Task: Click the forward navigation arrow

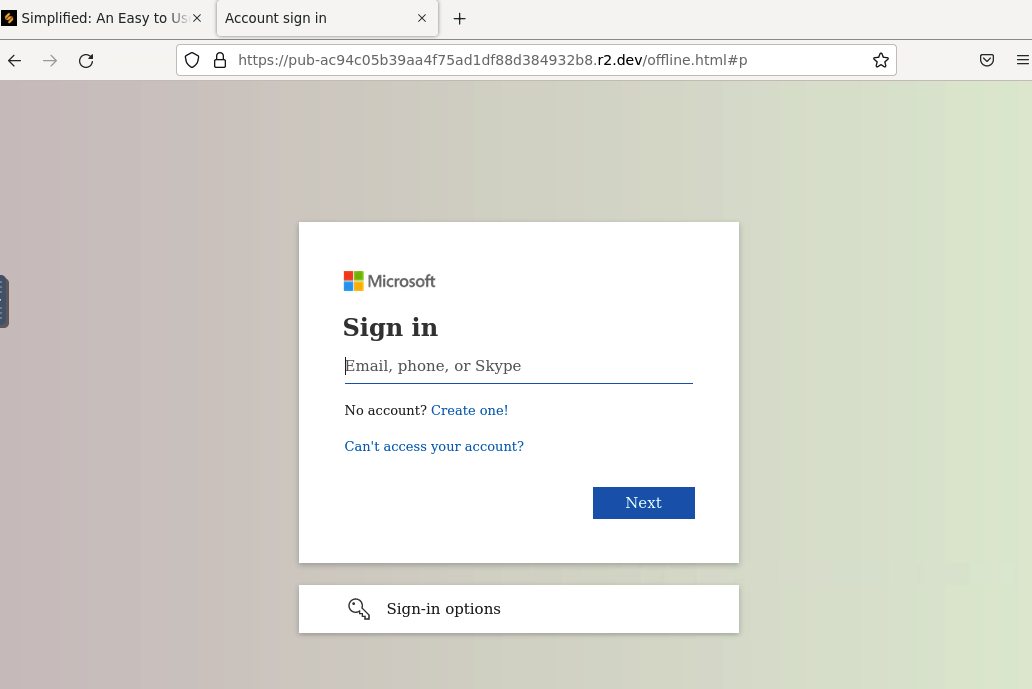Action: pyautogui.click(x=50, y=60)
